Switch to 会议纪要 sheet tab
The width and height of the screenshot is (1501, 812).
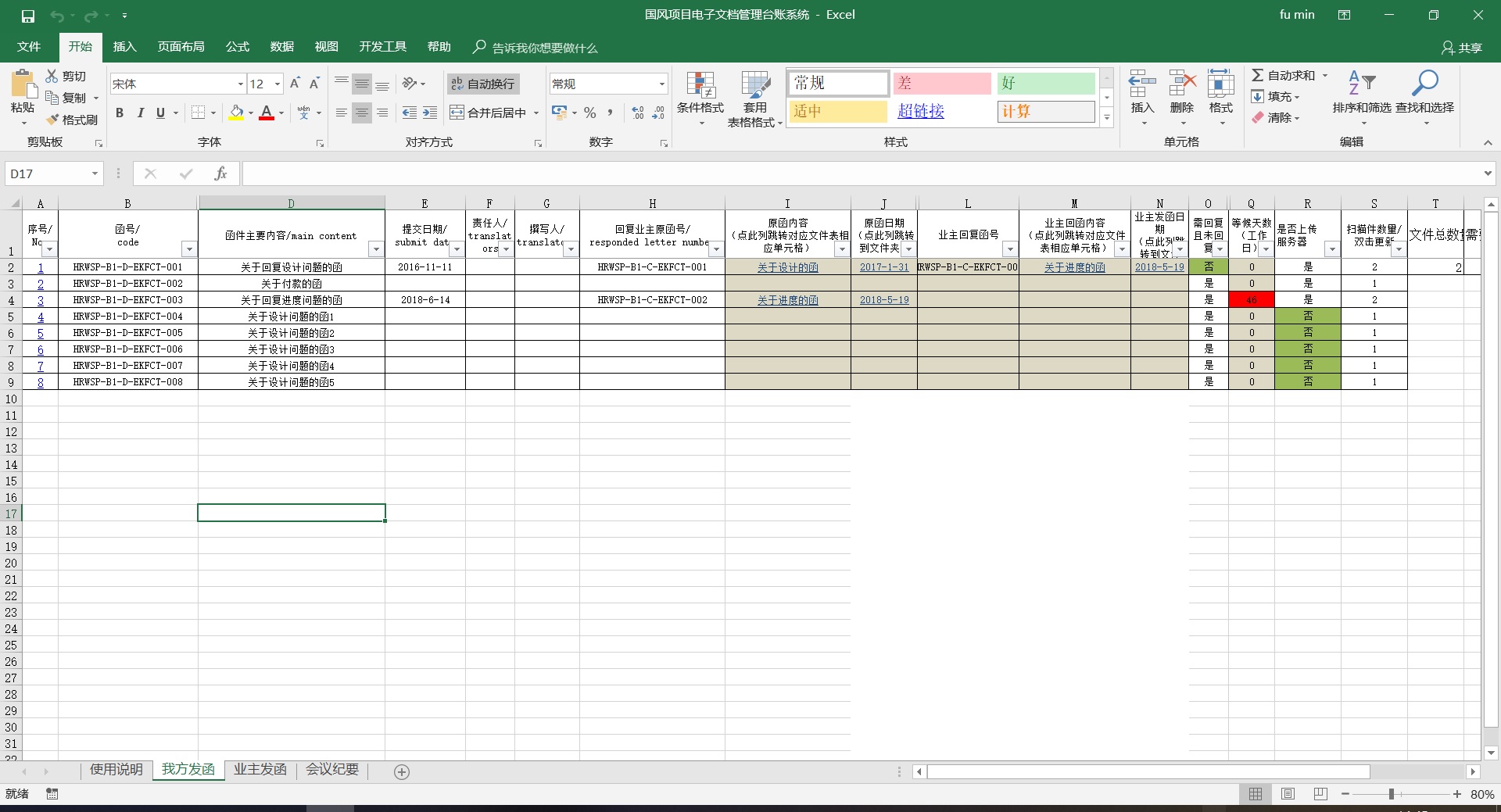(332, 770)
